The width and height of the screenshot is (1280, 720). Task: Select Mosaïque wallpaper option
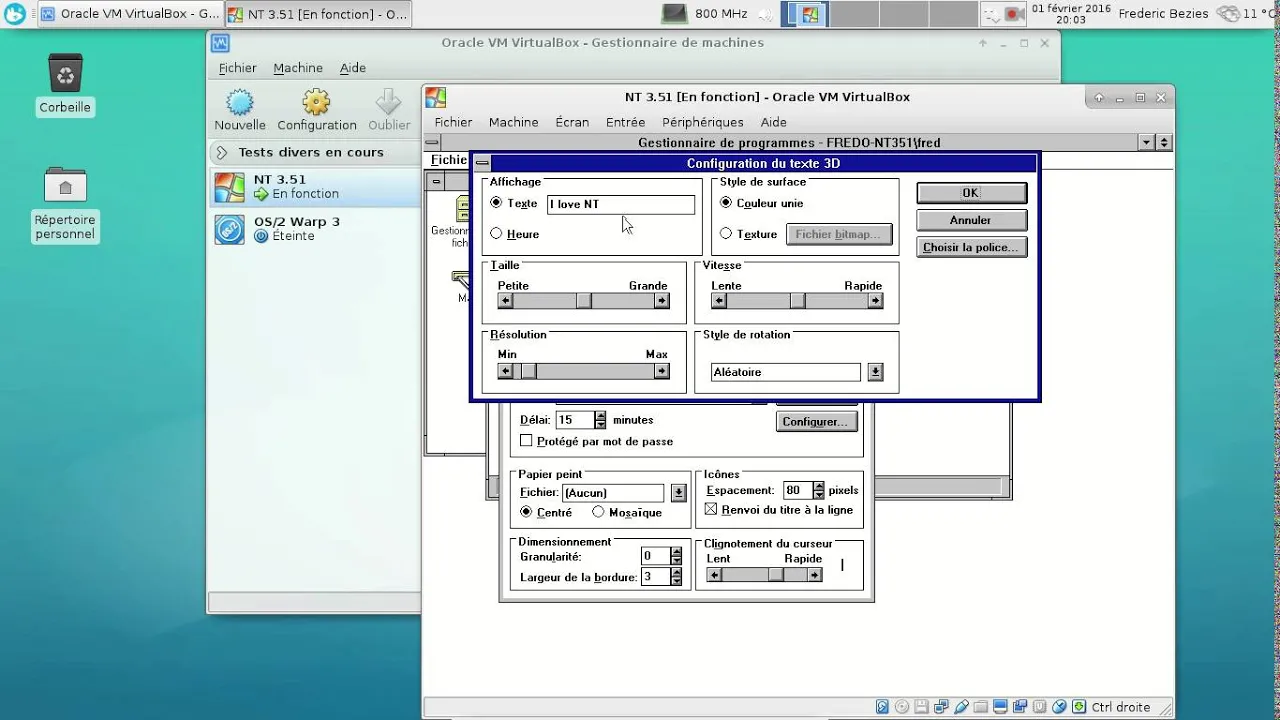coord(598,512)
